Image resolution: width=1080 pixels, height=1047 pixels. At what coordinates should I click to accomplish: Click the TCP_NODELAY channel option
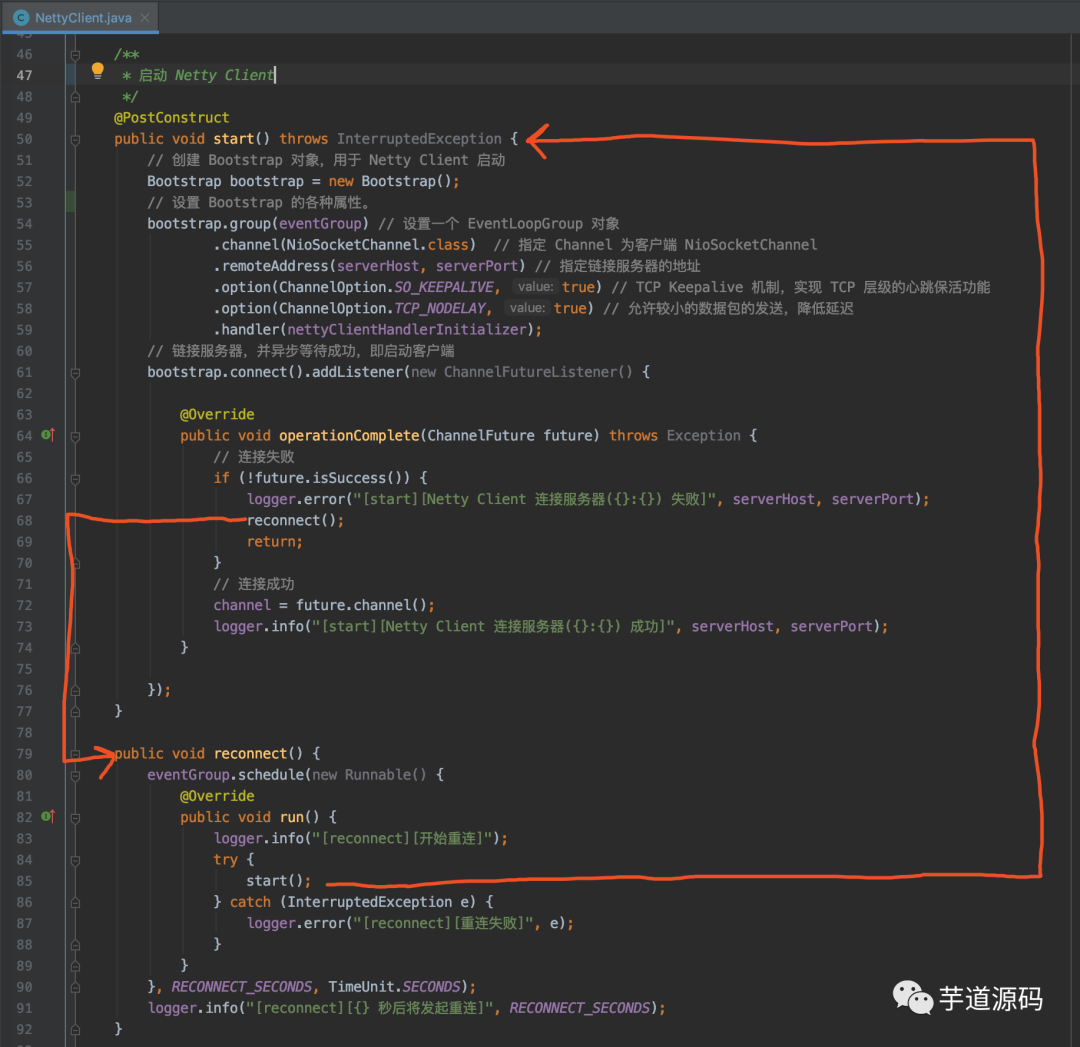tap(440, 309)
